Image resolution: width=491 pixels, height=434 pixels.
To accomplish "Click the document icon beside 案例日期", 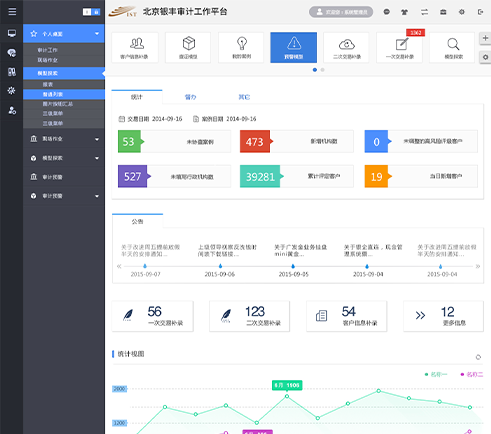I will tap(196, 119).
